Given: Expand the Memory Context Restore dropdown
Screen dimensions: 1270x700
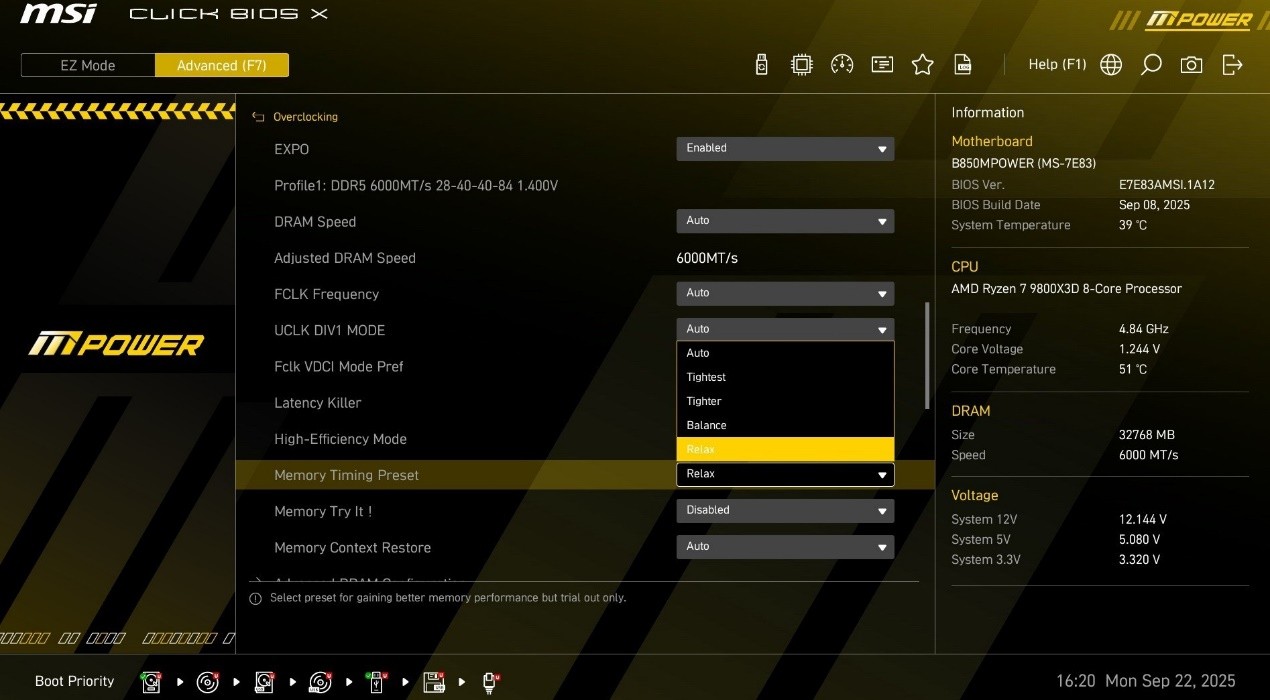Looking at the screenshot, I should pos(785,547).
